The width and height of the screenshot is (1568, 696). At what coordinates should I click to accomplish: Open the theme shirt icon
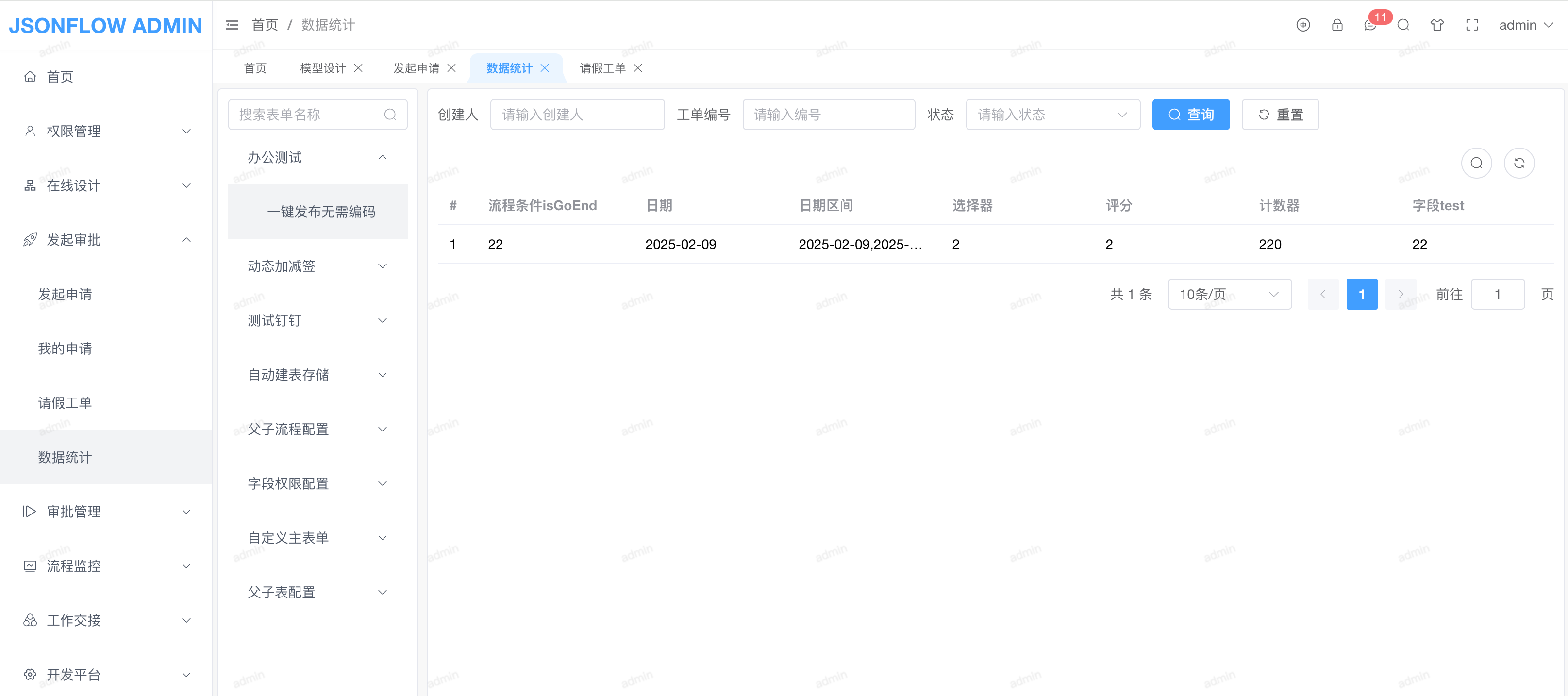pyautogui.click(x=1436, y=25)
